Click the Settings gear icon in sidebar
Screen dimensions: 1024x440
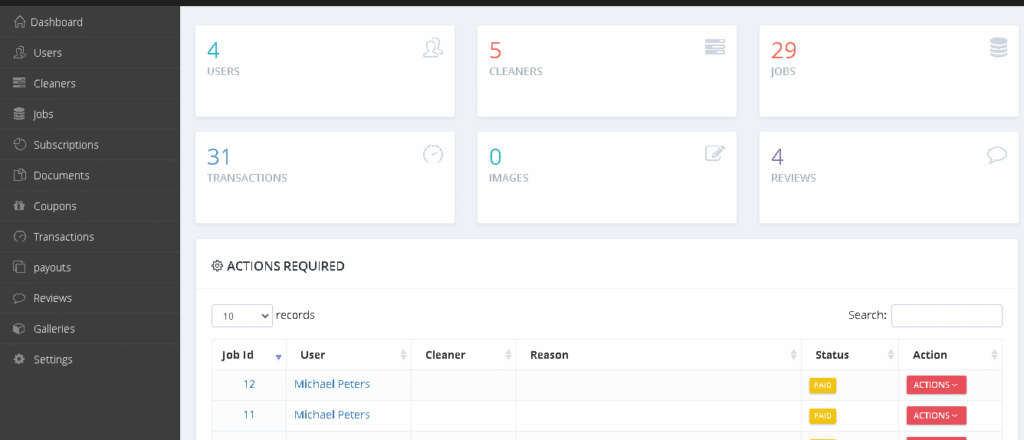point(20,360)
